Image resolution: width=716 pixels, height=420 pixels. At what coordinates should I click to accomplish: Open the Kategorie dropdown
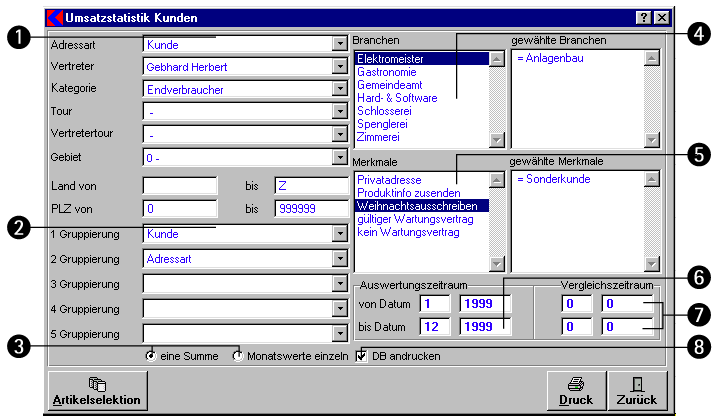[x=339, y=90]
